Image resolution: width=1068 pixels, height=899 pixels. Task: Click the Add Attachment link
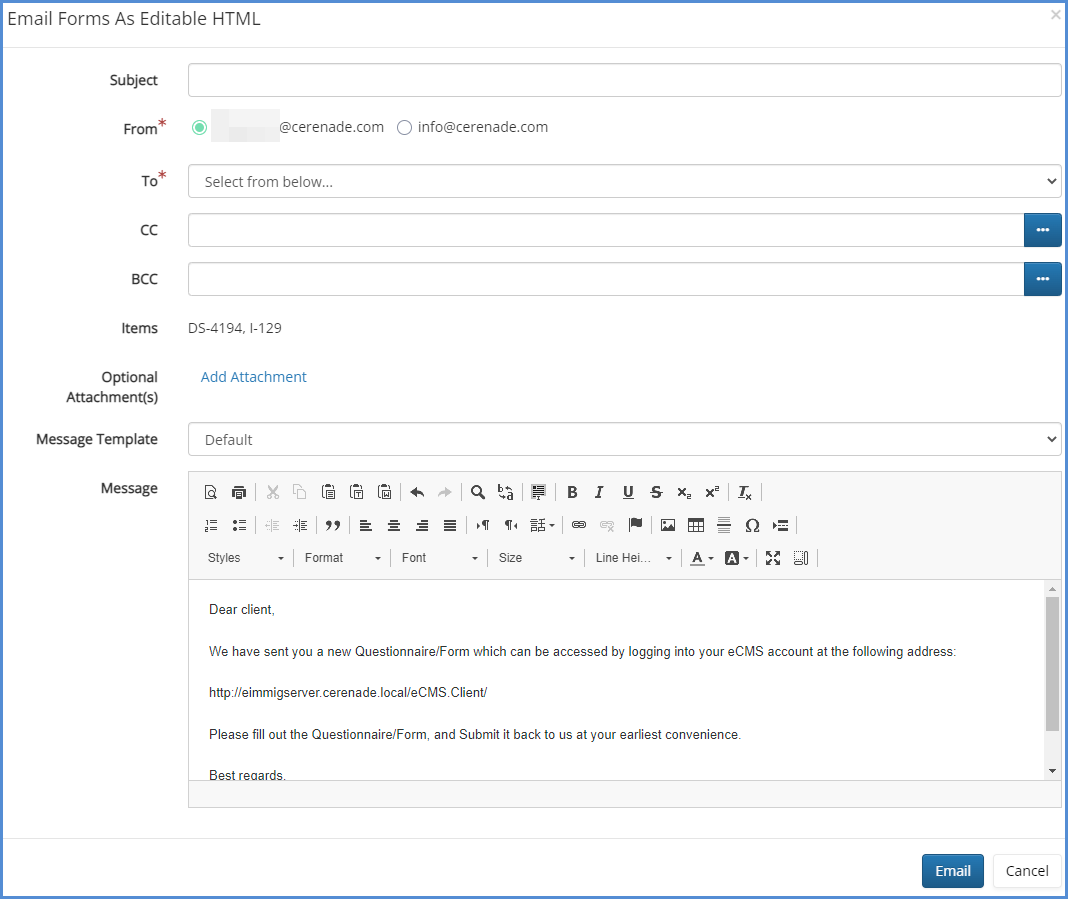(x=253, y=377)
